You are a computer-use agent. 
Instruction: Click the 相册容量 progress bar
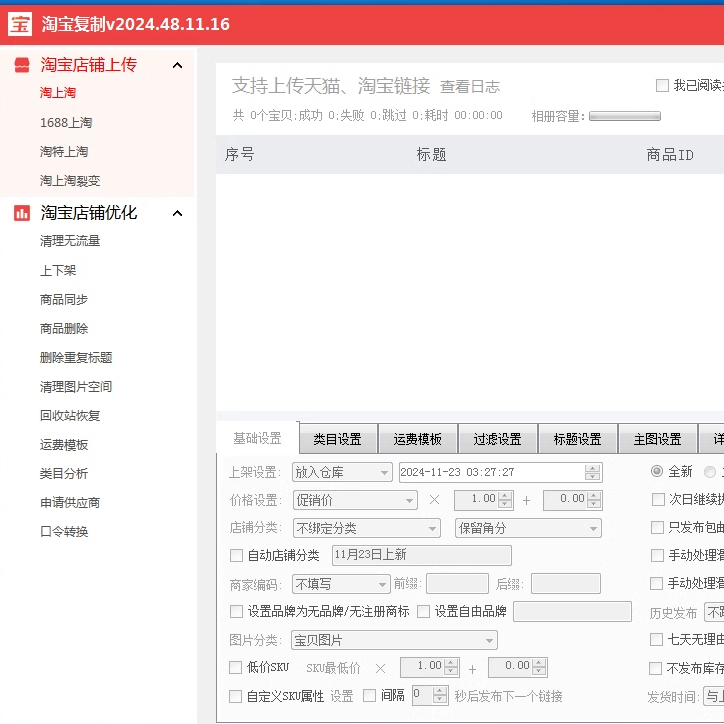(625, 116)
